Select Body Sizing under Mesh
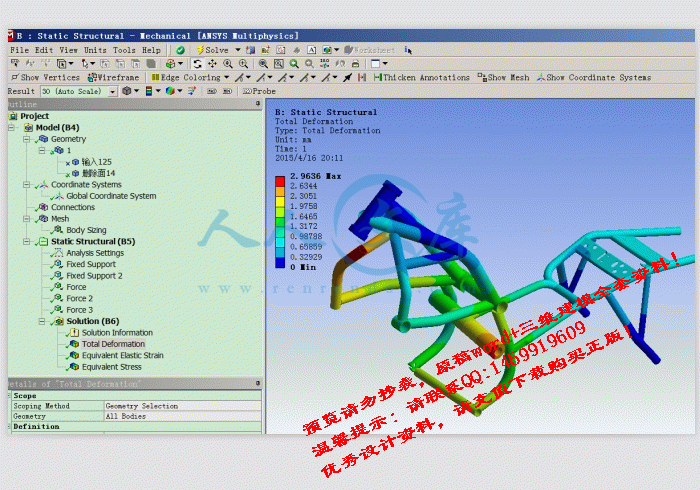 [86, 230]
